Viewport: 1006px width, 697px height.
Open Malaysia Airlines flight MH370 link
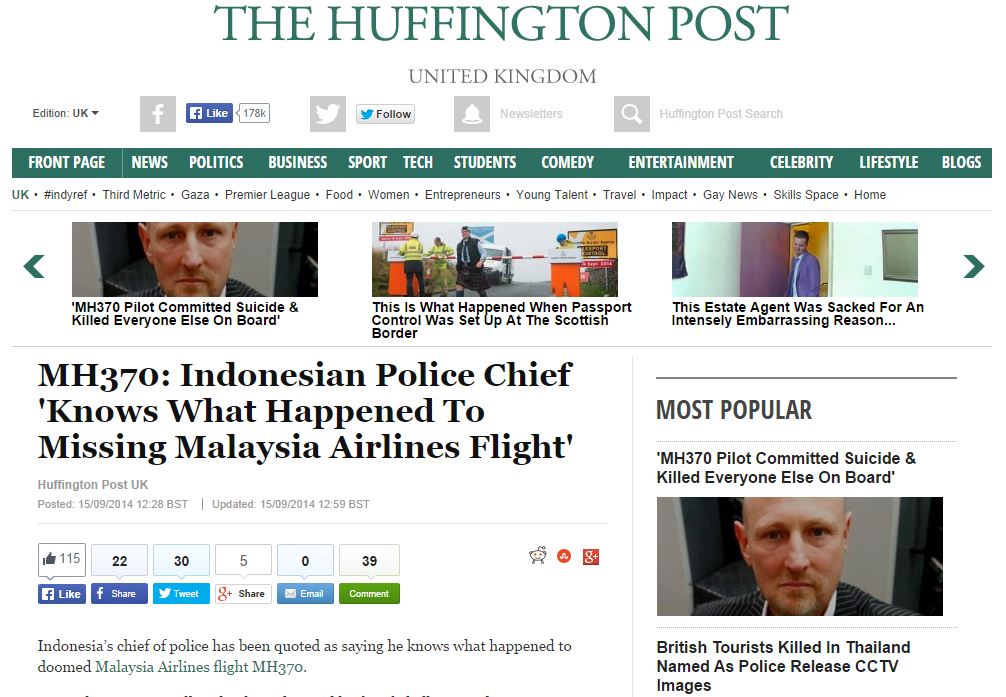[x=200, y=667]
